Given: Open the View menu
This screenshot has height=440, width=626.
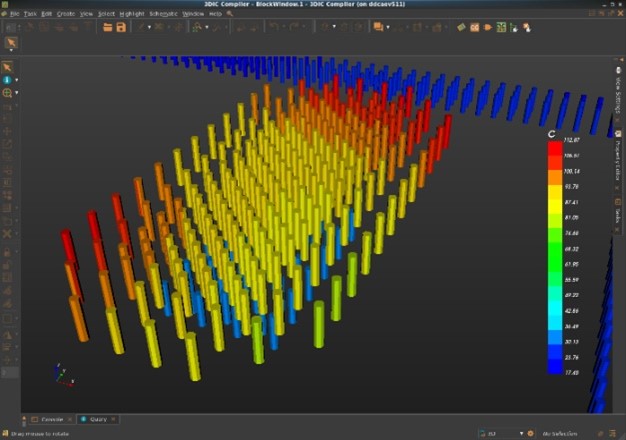Looking at the screenshot, I should coord(86,14).
